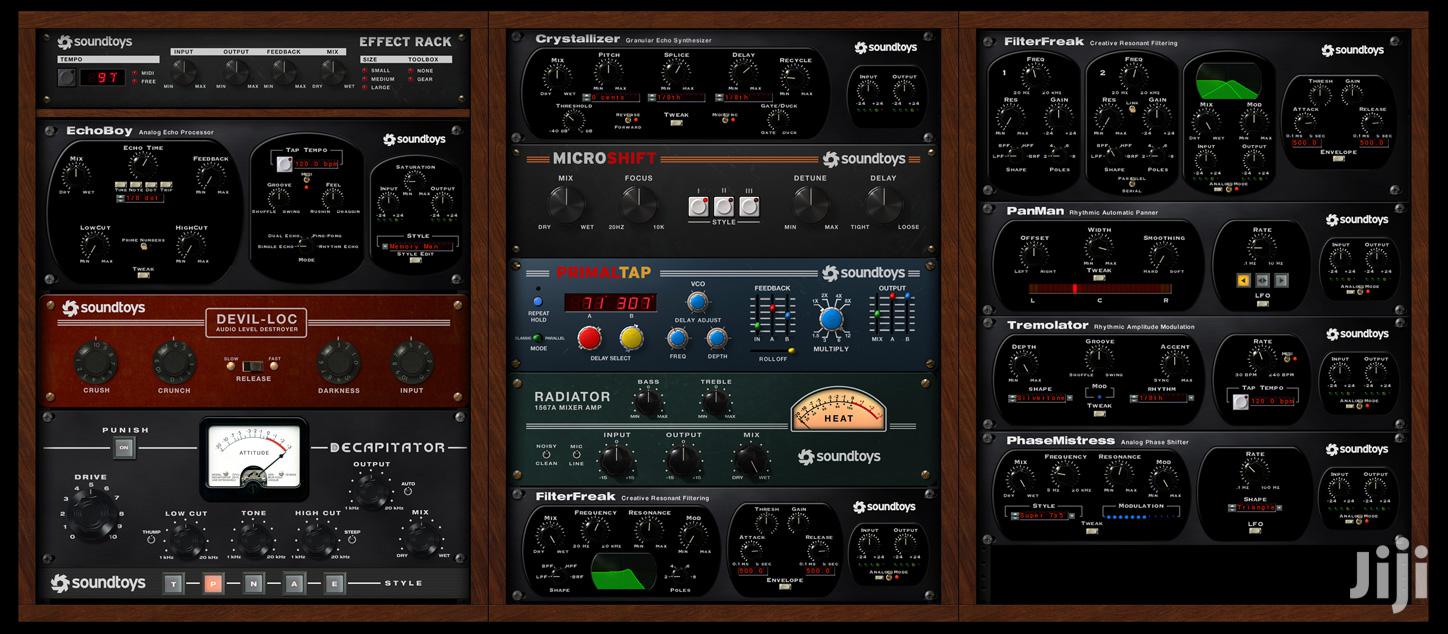Image resolution: width=1448 pixels, height=634 pixels.
Task: Click PrimalTap blue Repeat Hold button
Action: pos(538,300)
